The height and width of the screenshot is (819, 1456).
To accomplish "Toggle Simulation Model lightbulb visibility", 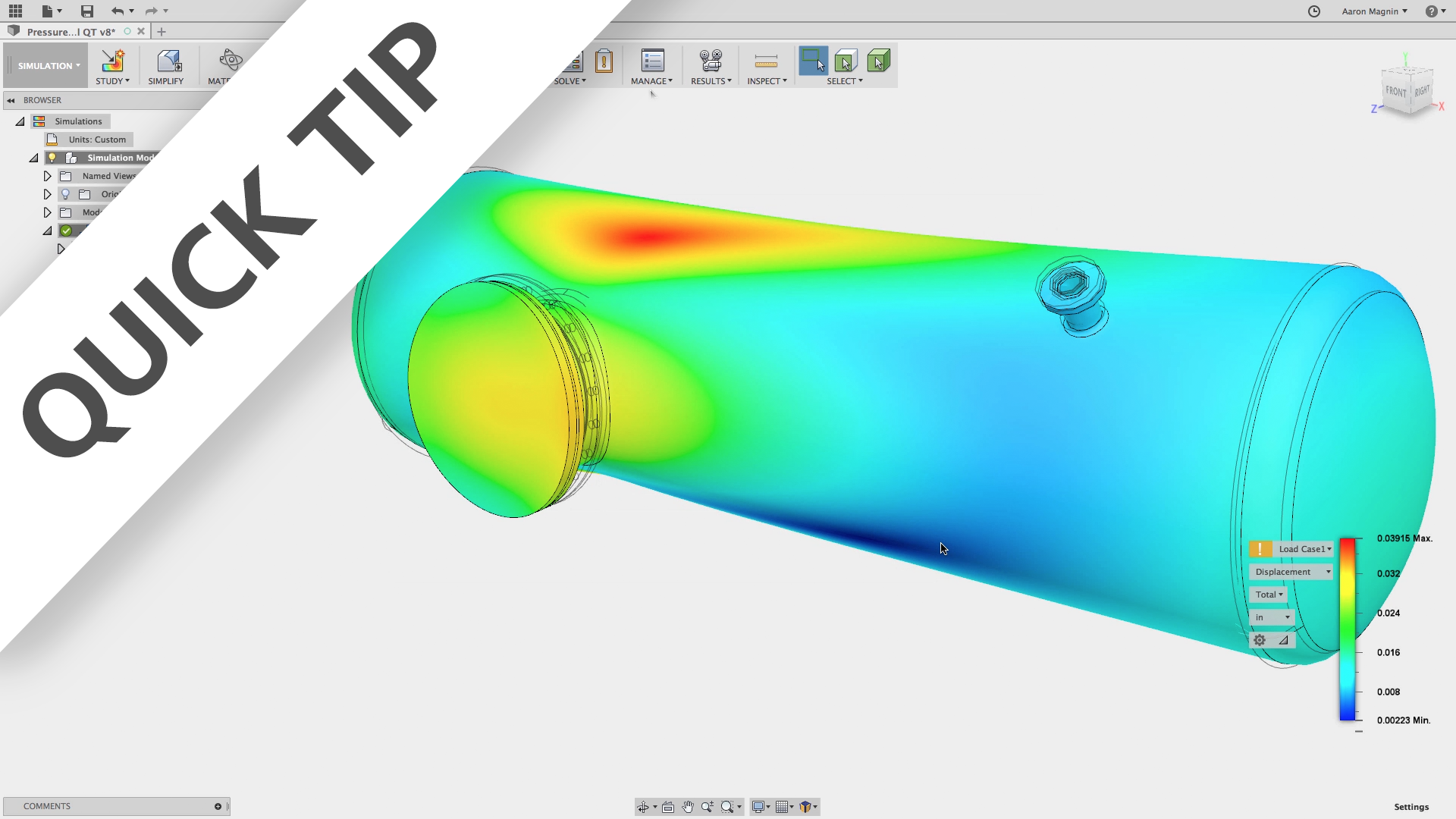I will pos(52,158).
